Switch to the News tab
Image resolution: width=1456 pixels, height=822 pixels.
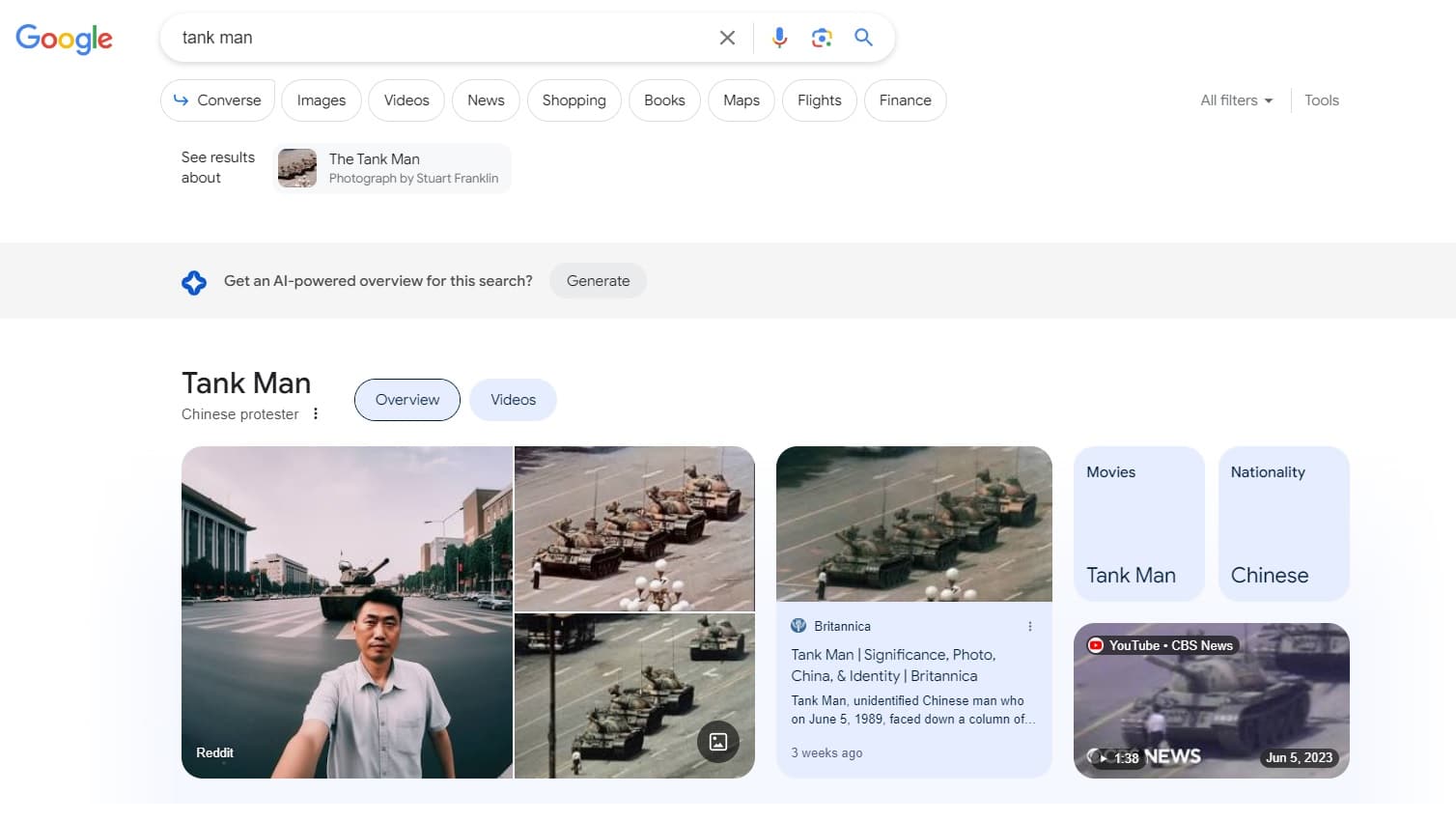[486, 99]
